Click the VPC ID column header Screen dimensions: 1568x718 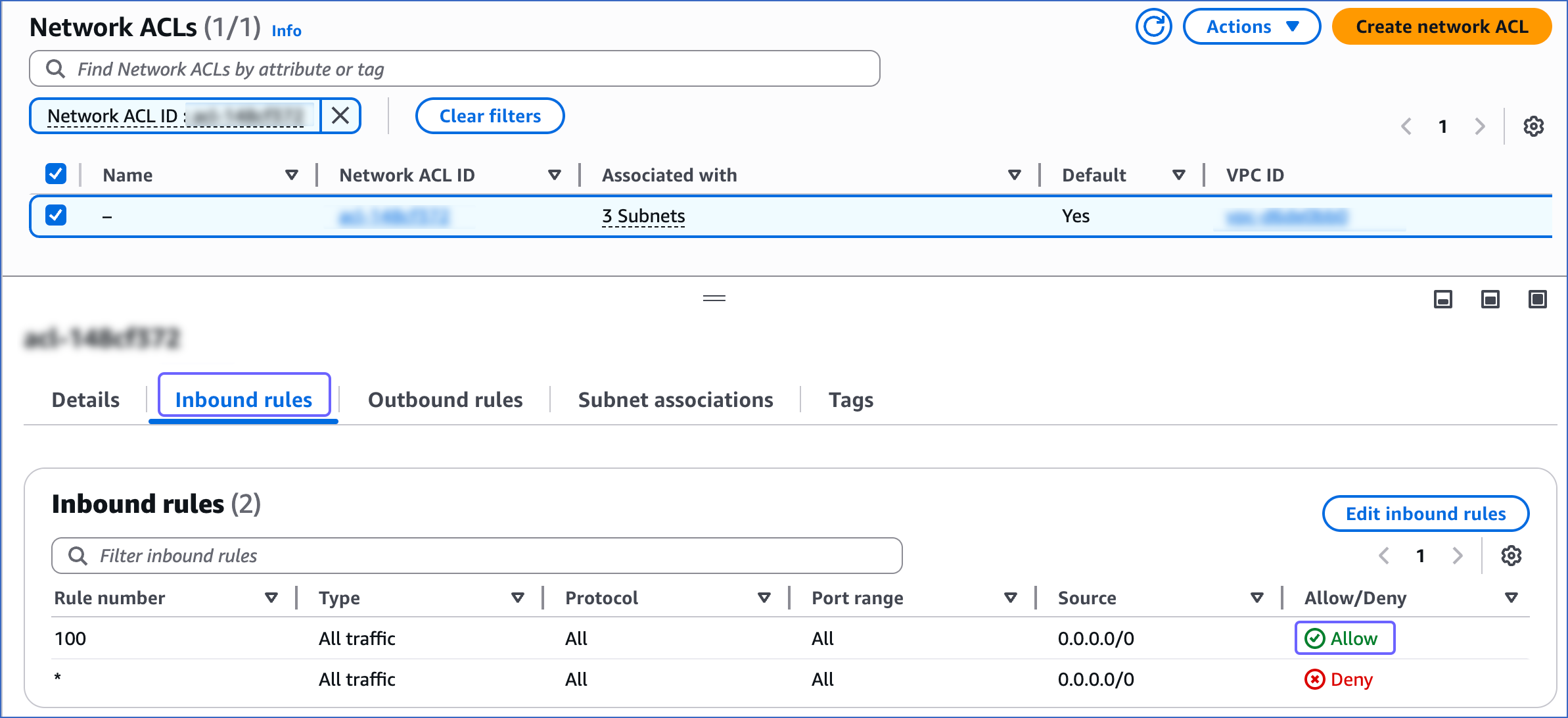pyautogui.click(x=1255, y=175)
